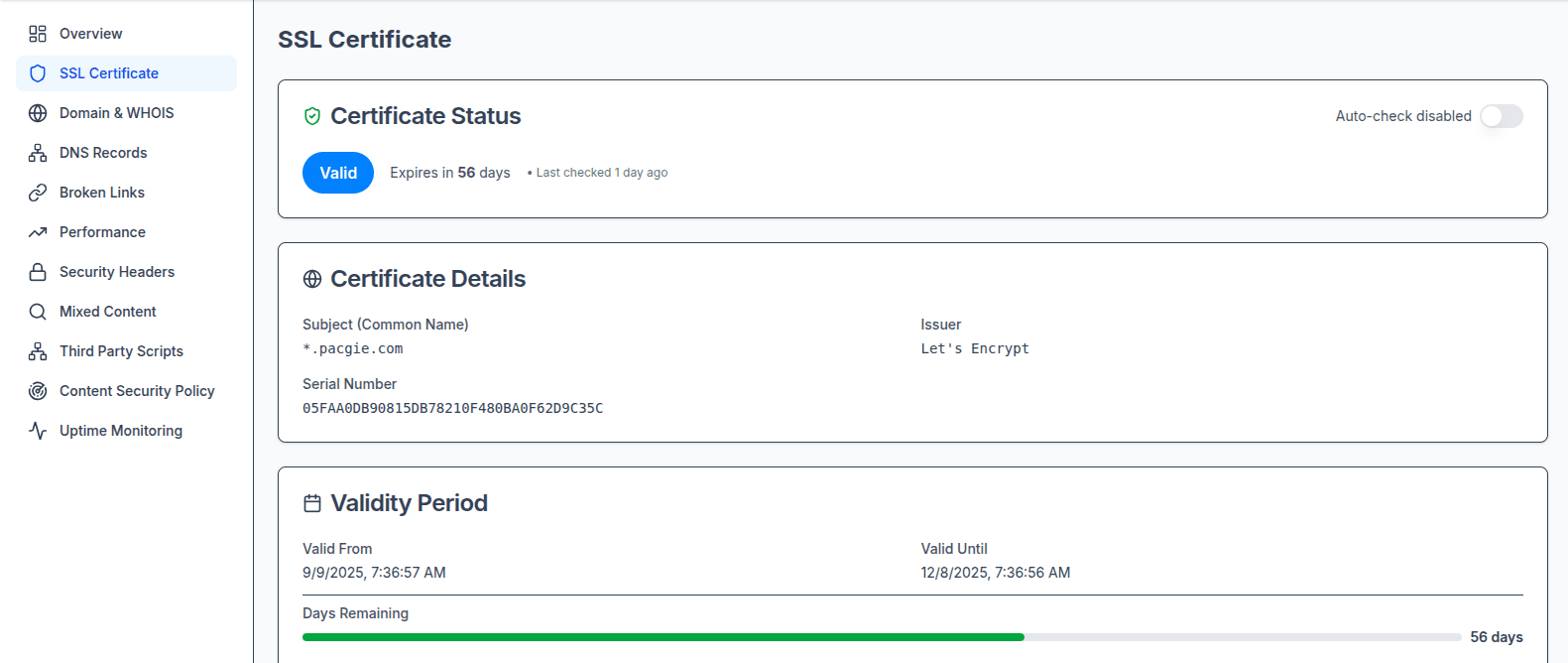
Task: Click the SSL Certificate shield icon
Action: pos(38,72)
